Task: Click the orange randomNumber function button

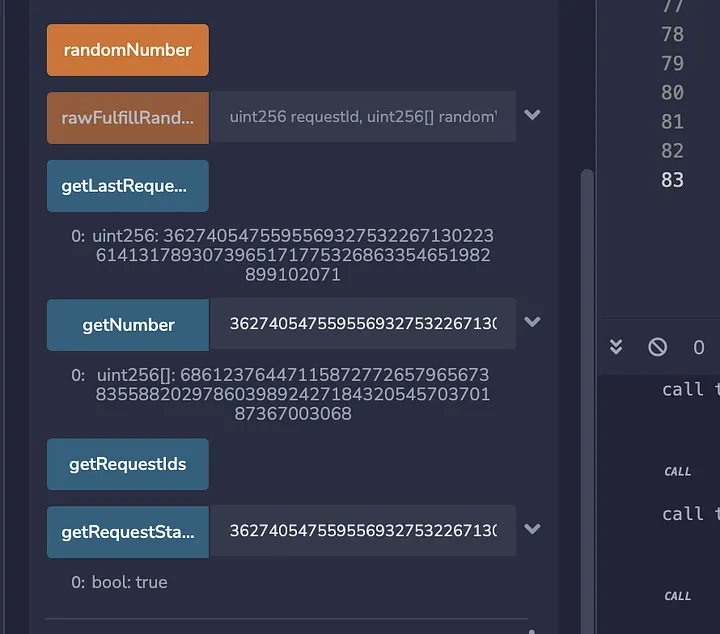Action: tap(127, 50)
